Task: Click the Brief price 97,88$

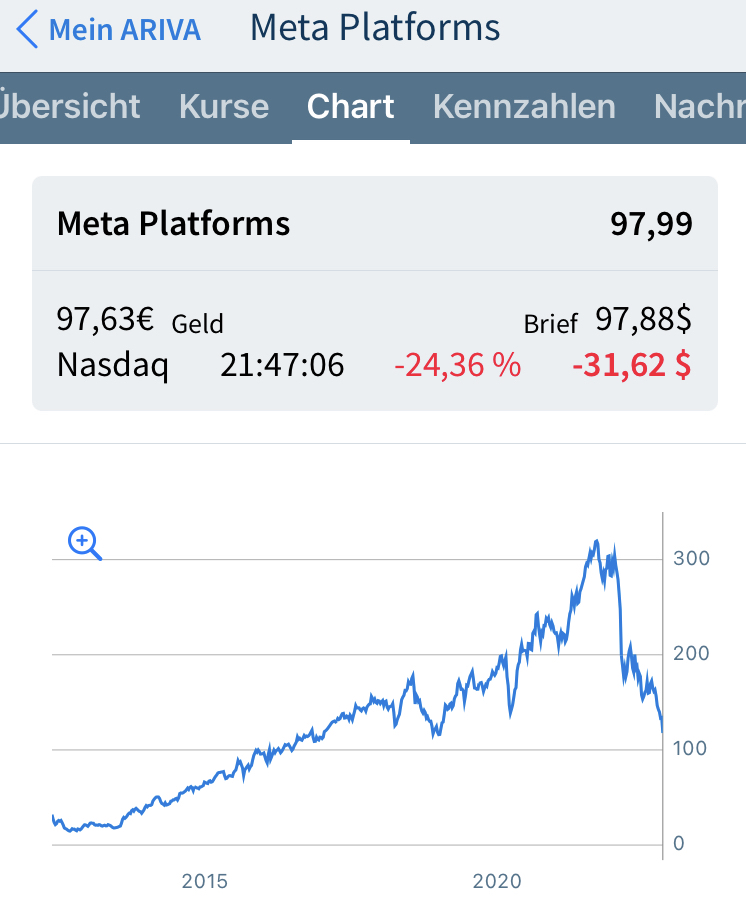Action: click(644, 317)
